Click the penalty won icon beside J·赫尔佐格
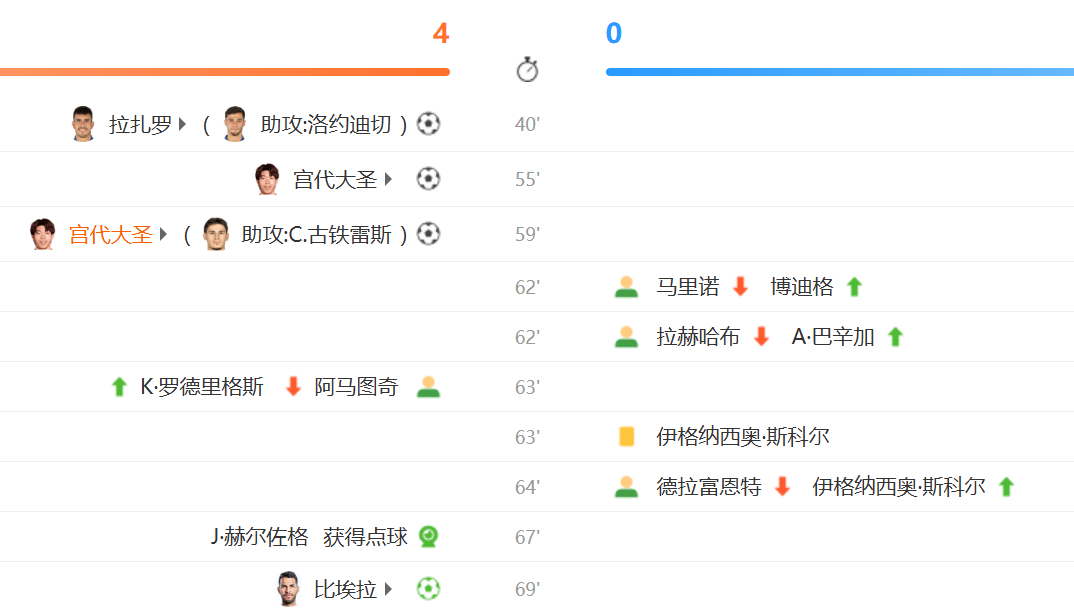Image resolution: width=1074 pixels, height=615 pixels. tap(428, 537)
